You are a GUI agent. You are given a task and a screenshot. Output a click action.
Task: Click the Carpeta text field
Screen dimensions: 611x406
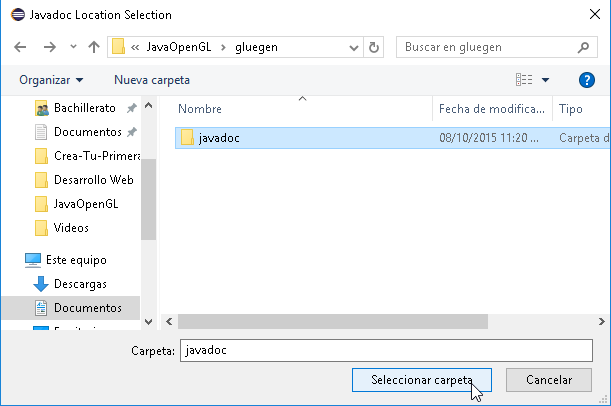(386, 350)
